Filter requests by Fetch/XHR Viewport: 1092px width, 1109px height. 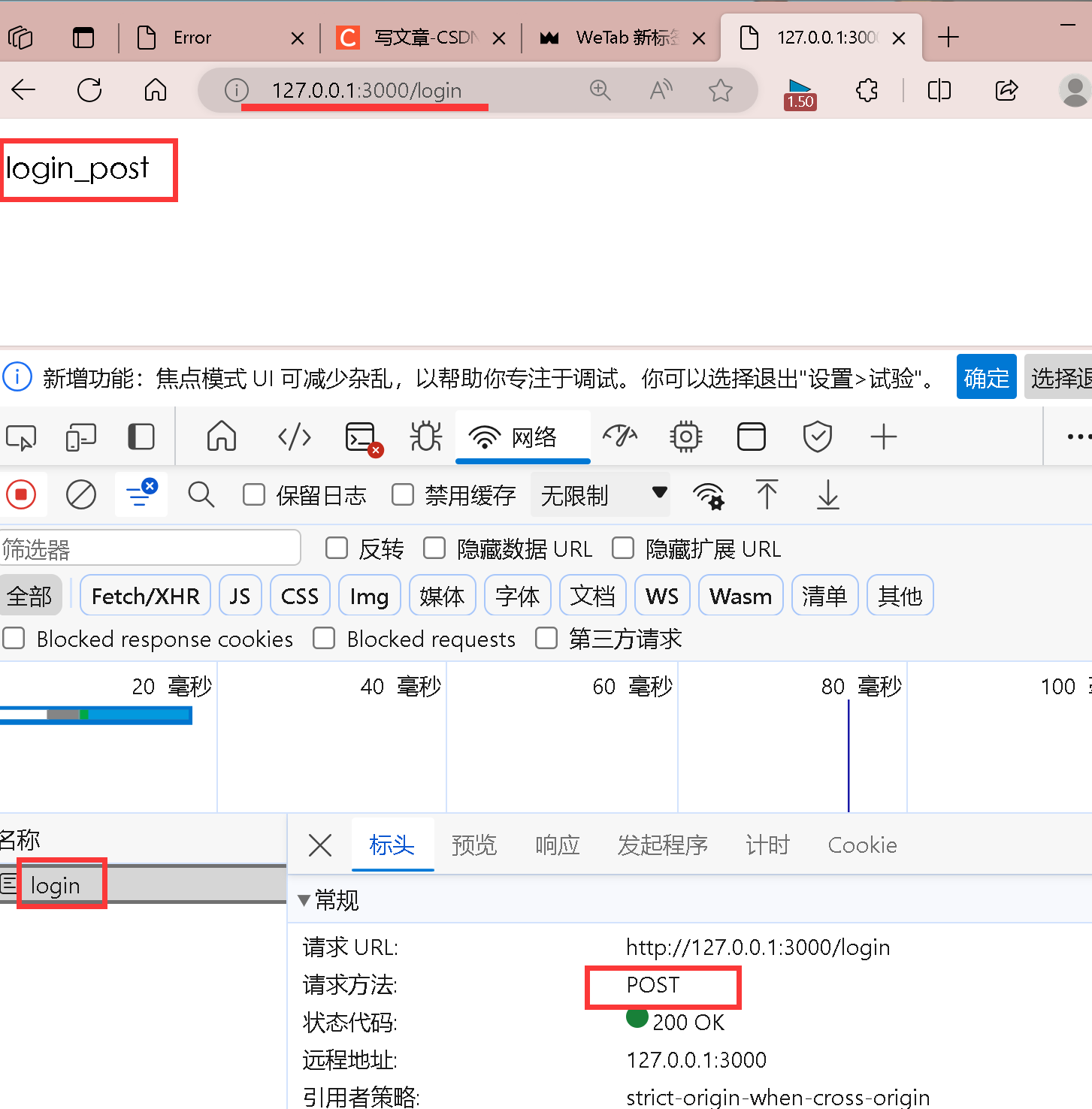[146, 596]
